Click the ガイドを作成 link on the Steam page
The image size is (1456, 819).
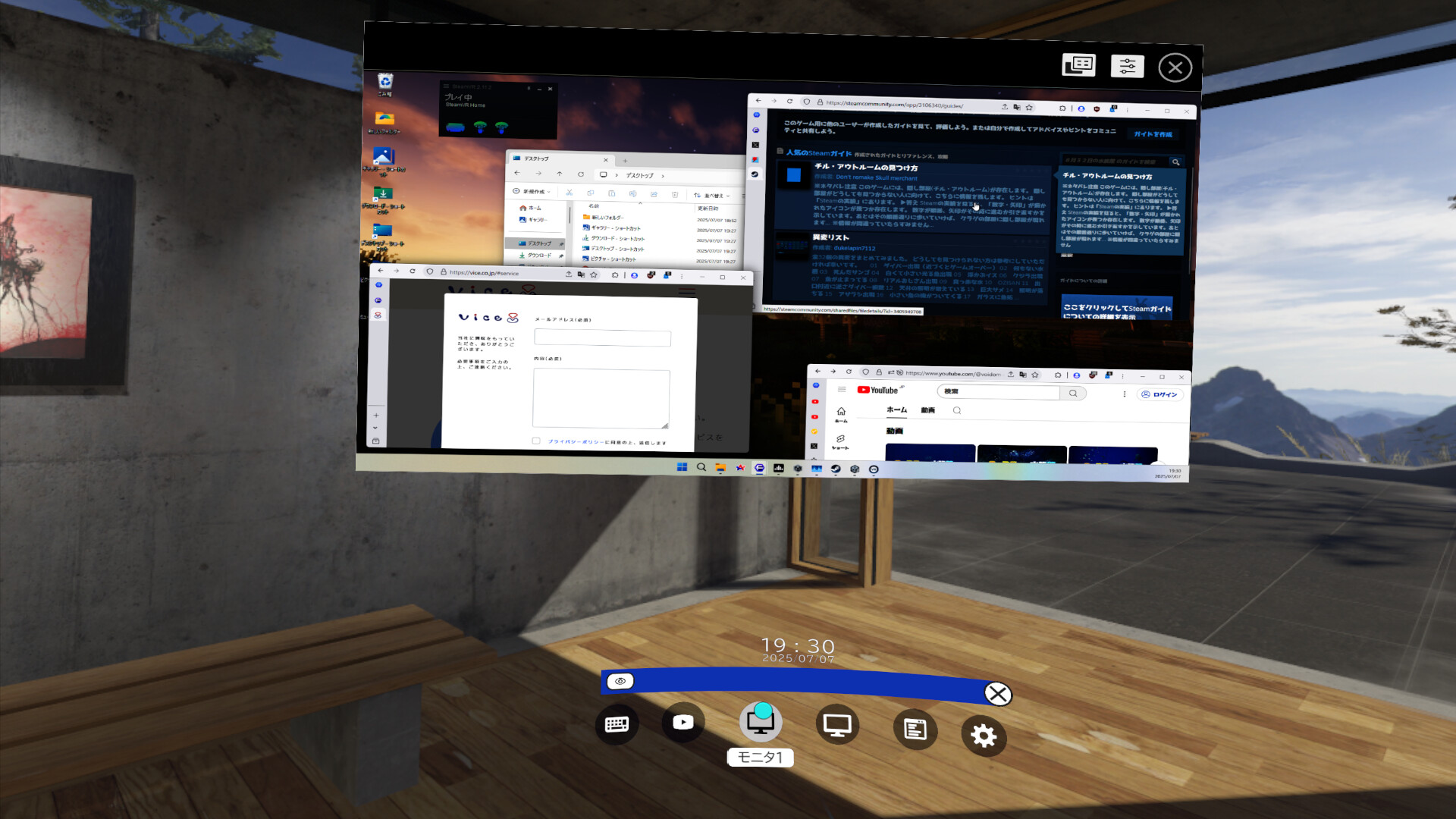pos(1152,134)
